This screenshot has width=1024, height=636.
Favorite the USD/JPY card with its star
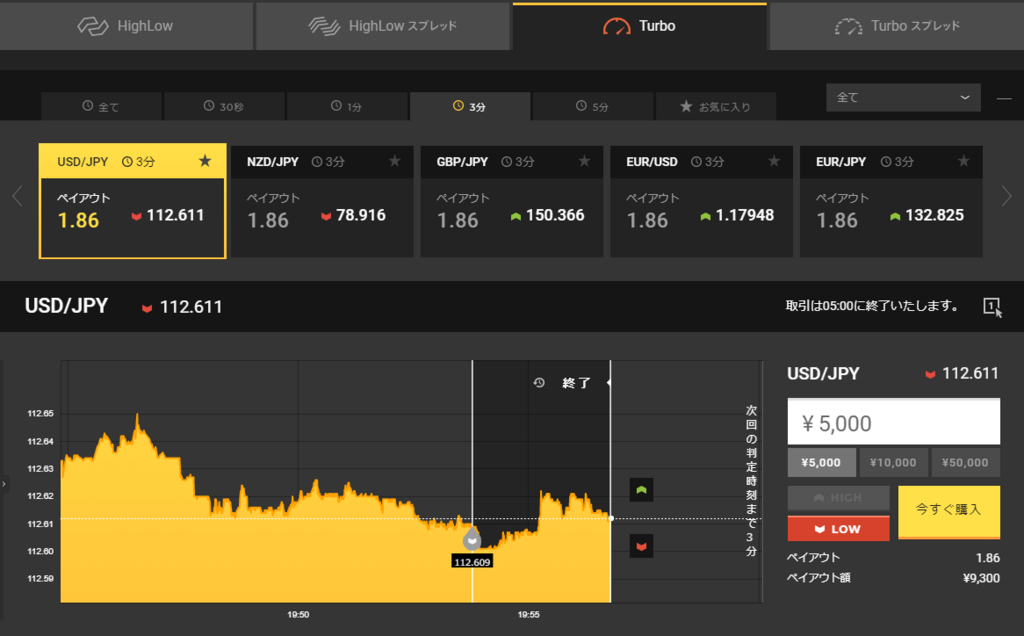(205, 161)
